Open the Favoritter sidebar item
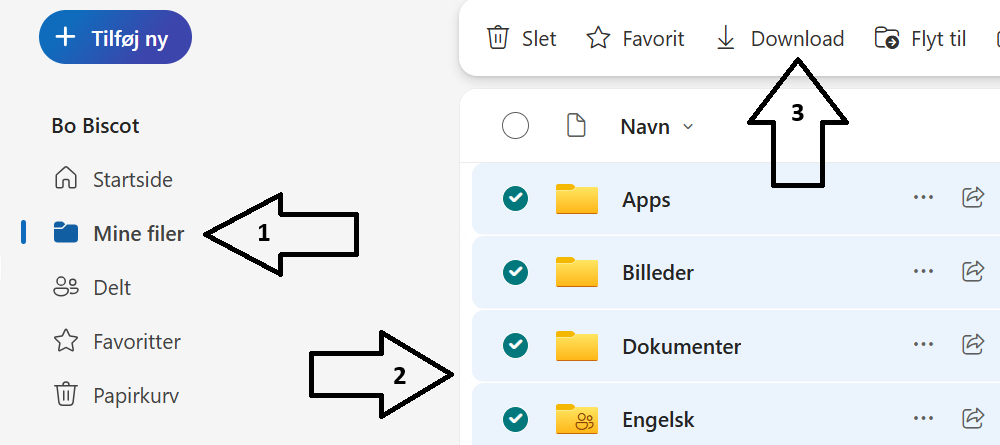The image size is (1000, 445). click(x=117, y=342)
